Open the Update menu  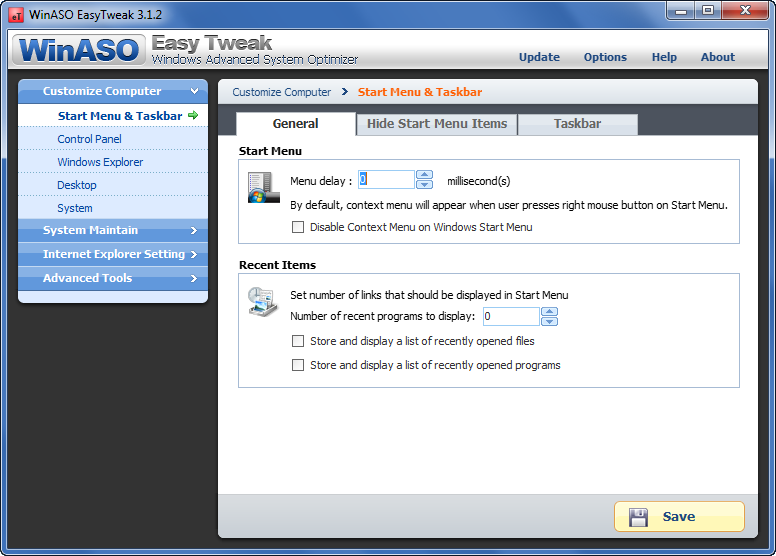[x=539, y=57]
